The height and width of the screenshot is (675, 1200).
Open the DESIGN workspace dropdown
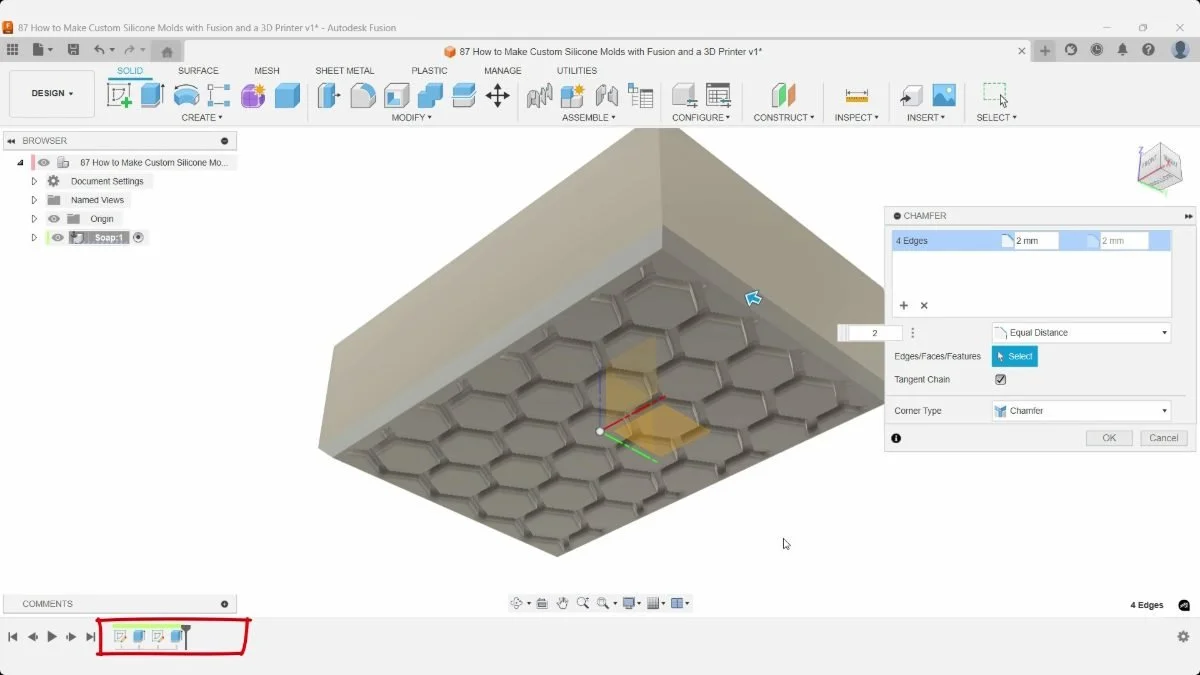click(x=52, y=94)
